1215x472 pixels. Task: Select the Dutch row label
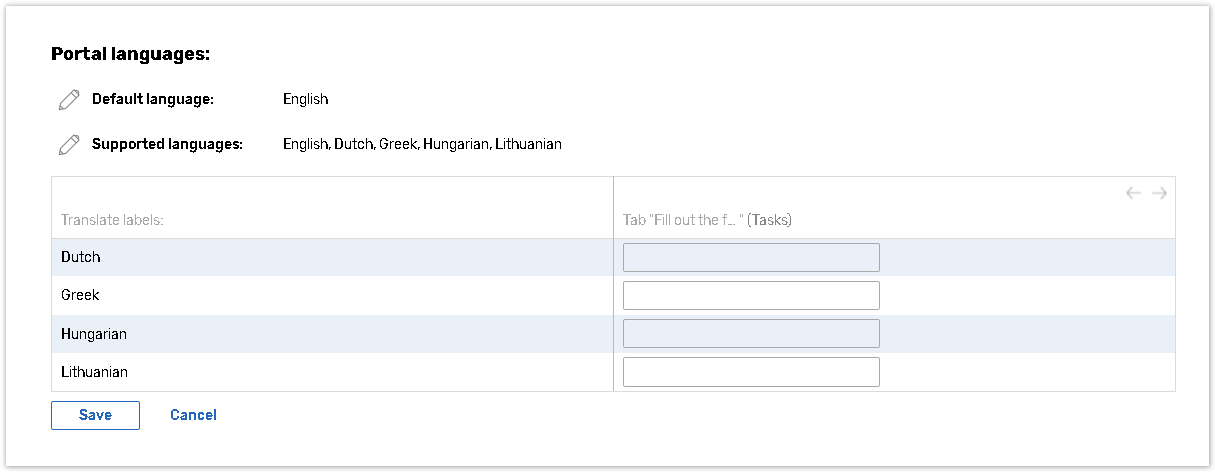pos(81,258)
